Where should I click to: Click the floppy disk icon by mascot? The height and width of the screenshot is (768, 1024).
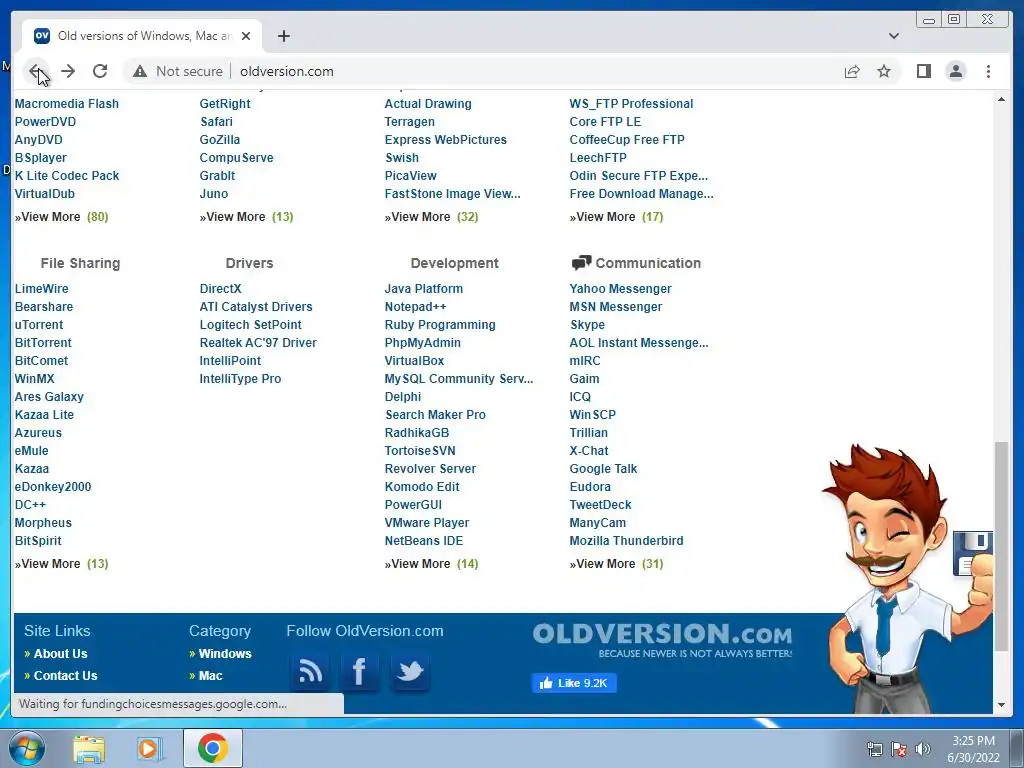pos(972,553)
